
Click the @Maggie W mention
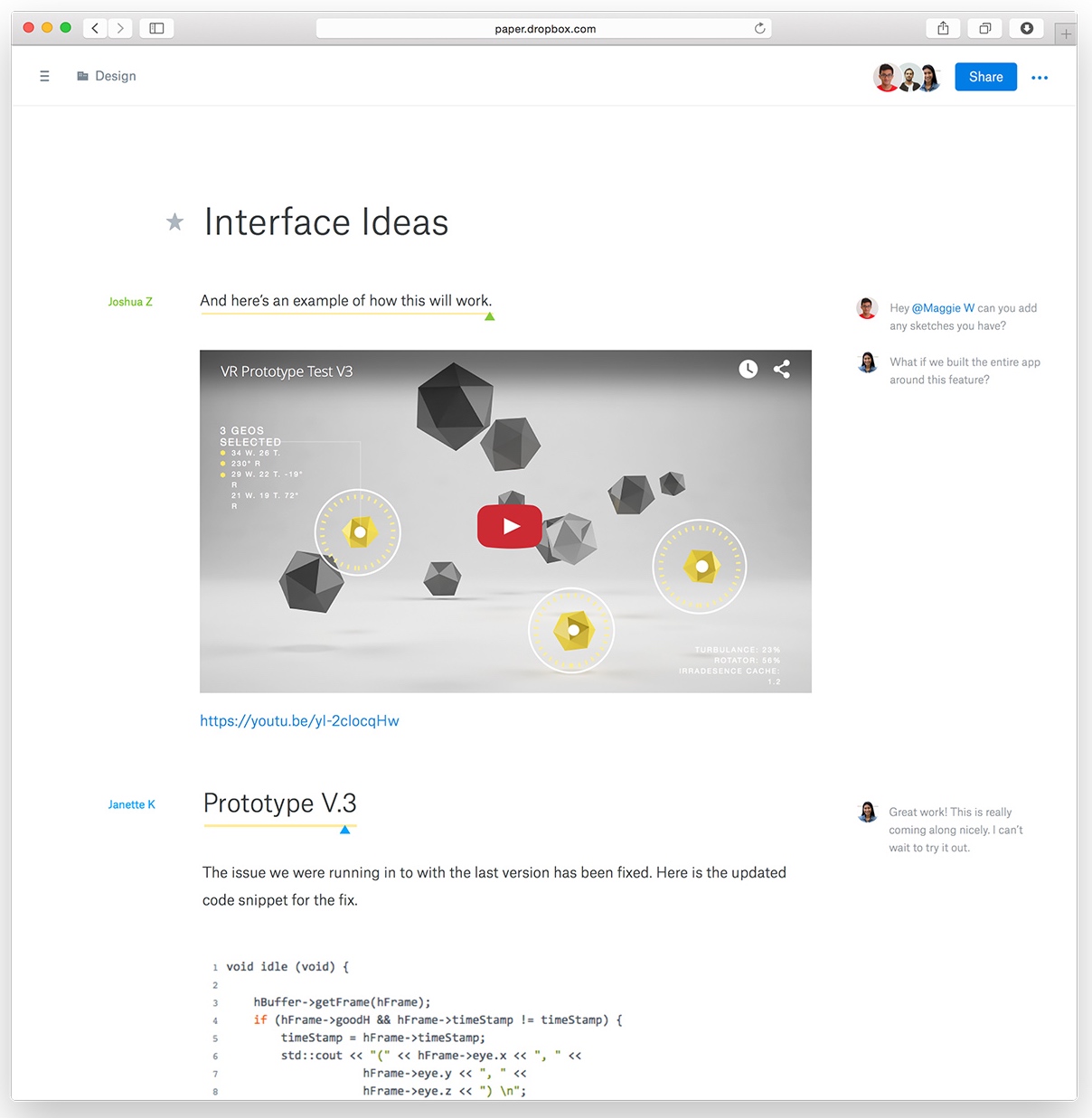click(x=943, y=308)
